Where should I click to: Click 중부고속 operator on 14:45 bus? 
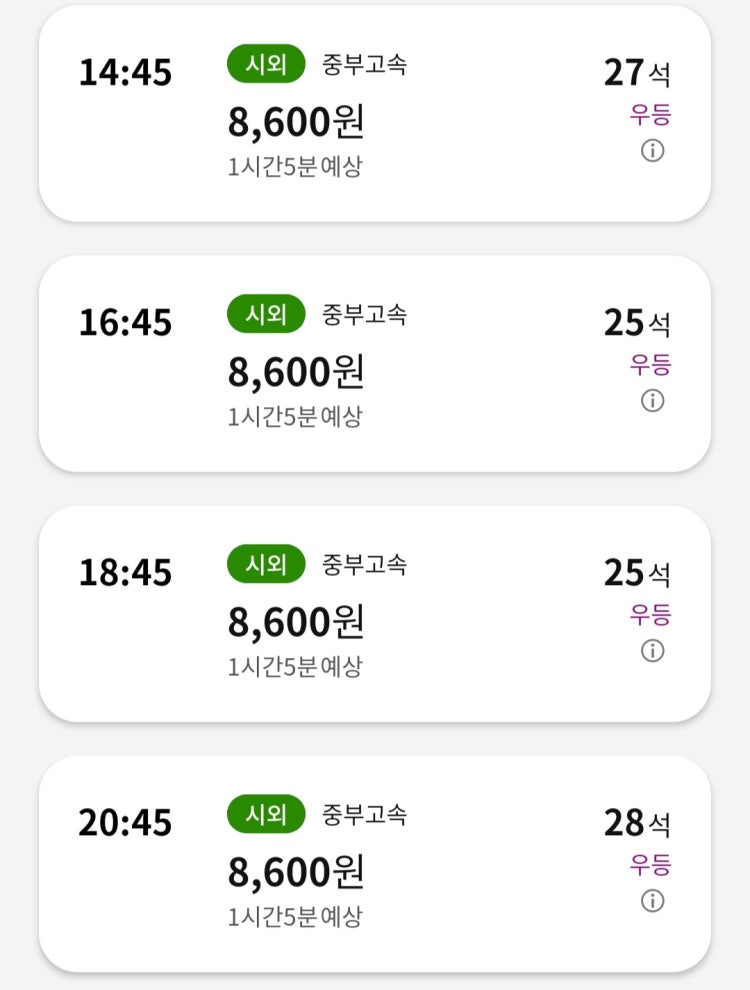pos(364,65)
